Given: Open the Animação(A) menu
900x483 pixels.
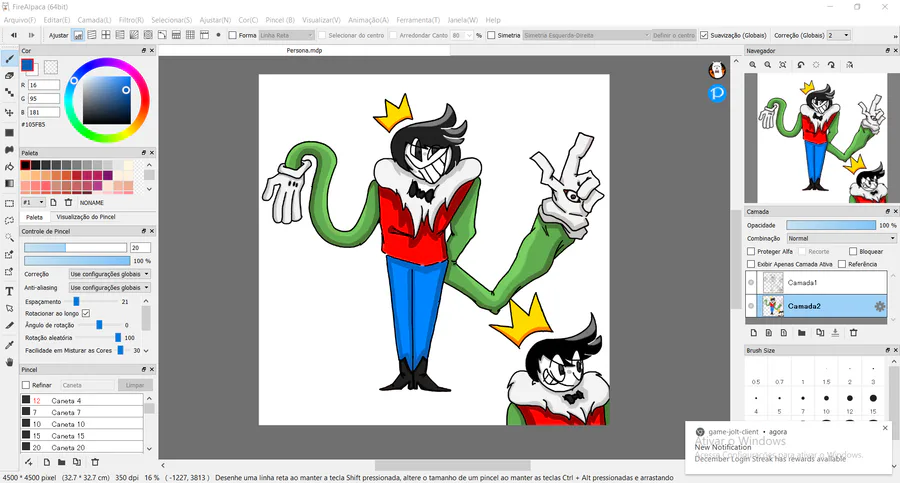Looking at the screenshot, I should 368,20.
